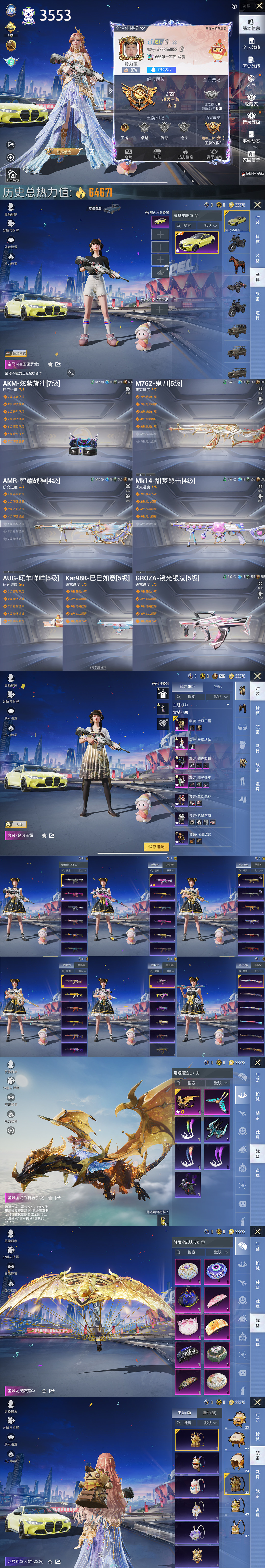265x1568 pixels.
Task: Select the glasses category icon in outfit screen
Action: click(242, 727)
